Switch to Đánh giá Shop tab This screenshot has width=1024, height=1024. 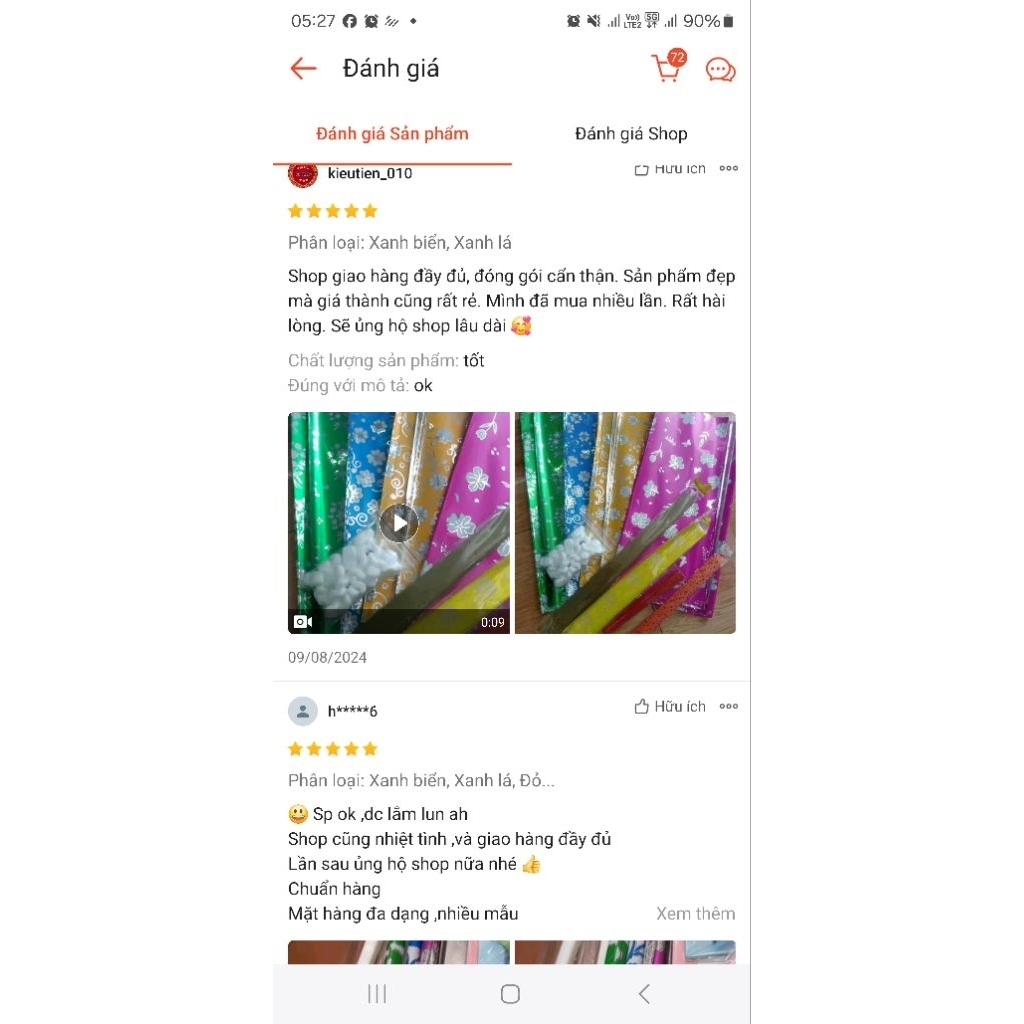pyautogui.click(x=631, y=134)
